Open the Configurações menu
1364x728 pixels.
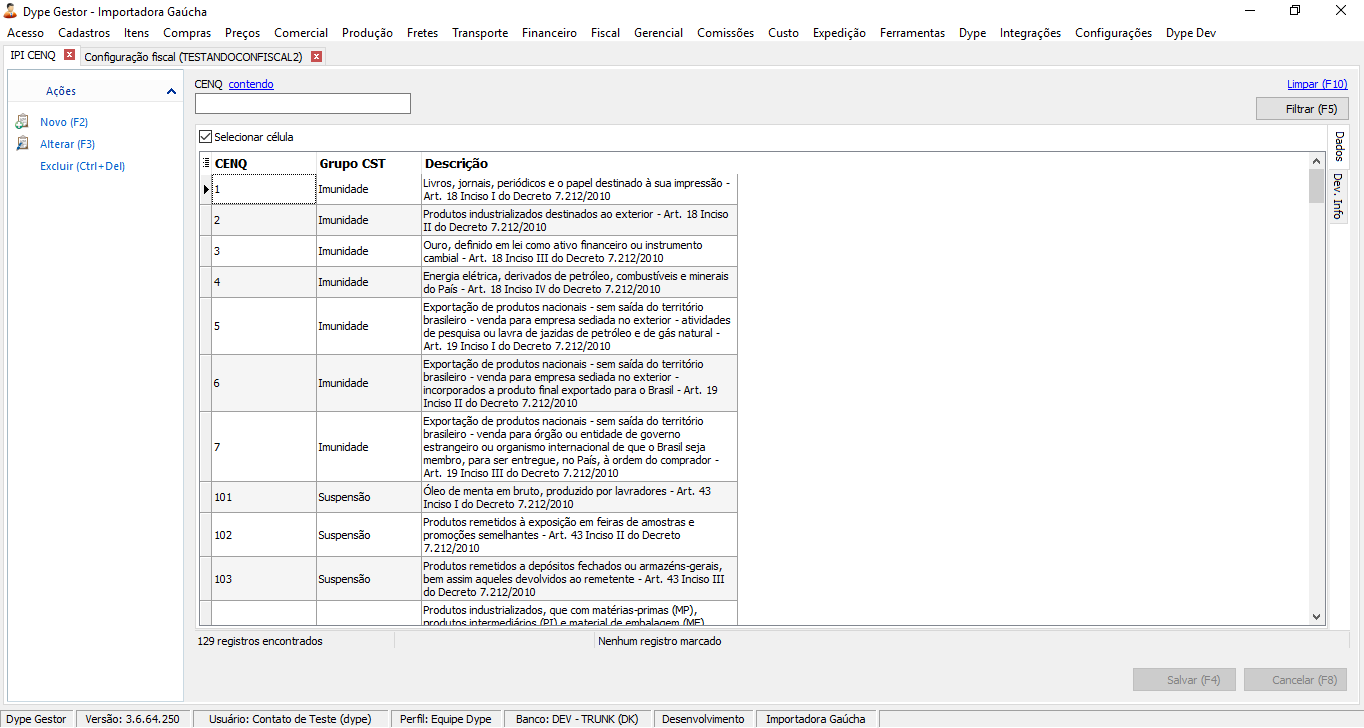tap(1113, 33)
